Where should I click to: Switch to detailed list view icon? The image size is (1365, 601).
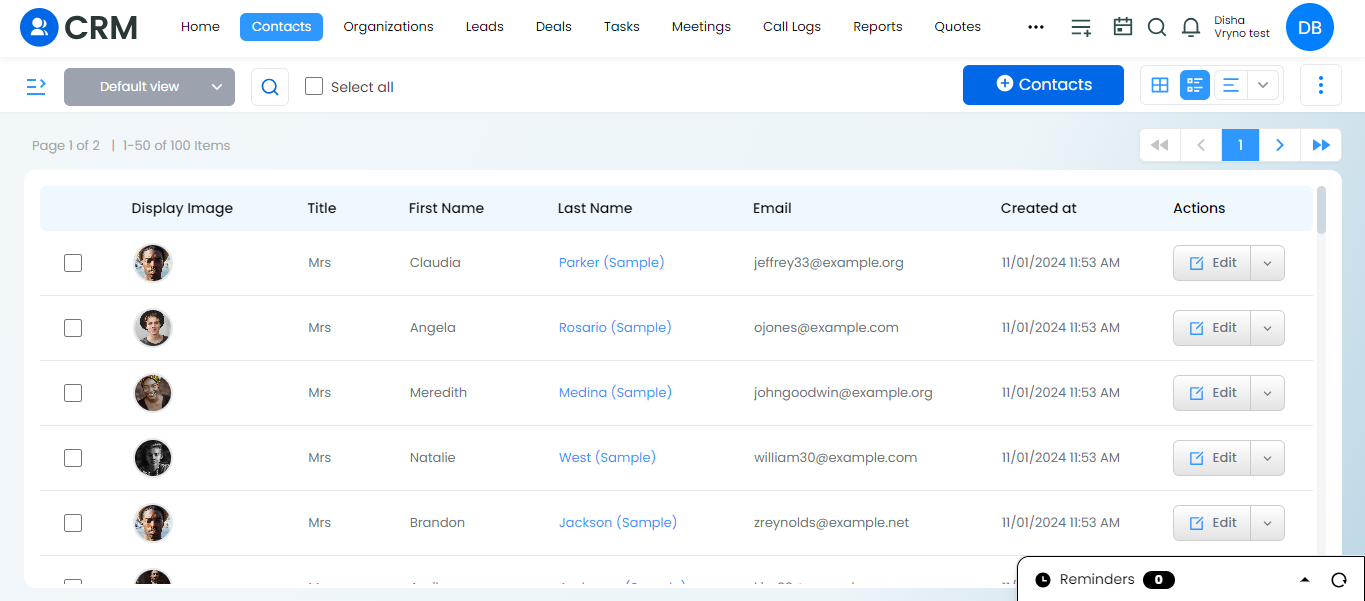click(1195, 85)
